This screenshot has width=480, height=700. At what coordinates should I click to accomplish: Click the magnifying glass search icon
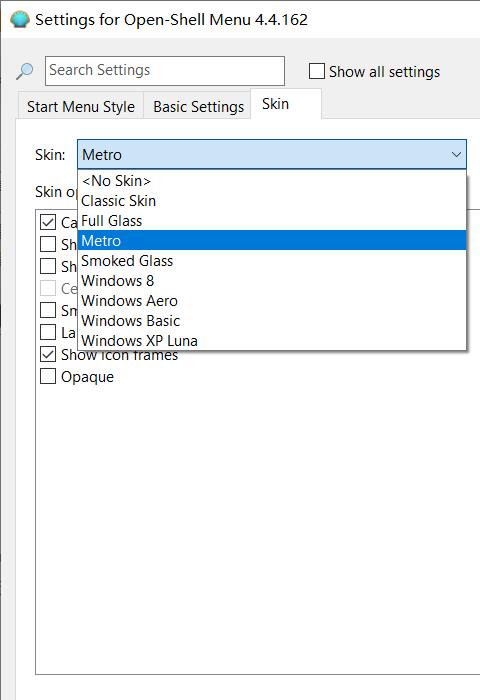tap(25, 71)
